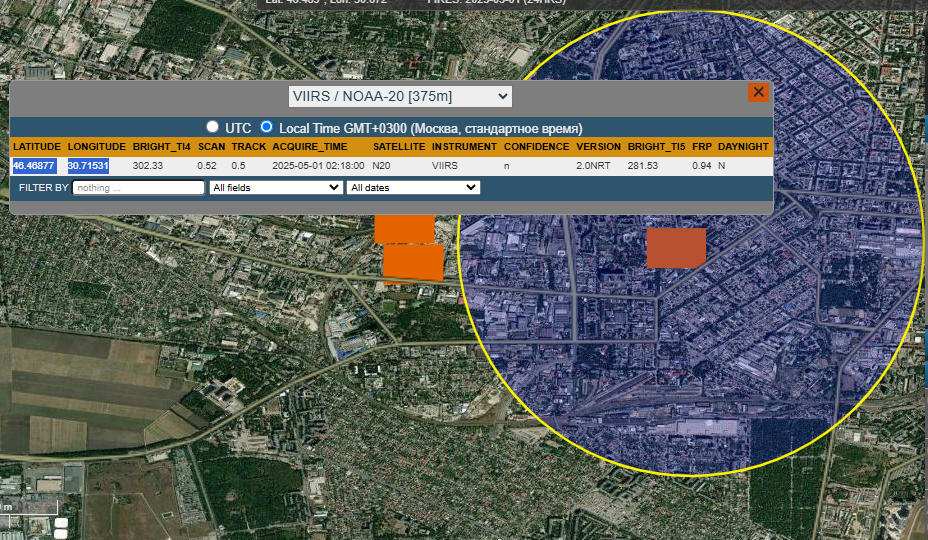This screenshot has width=928, height=540.
Task: Click acquire time 2025-05-01 02:18:00
Action: (x=318, y=166)
